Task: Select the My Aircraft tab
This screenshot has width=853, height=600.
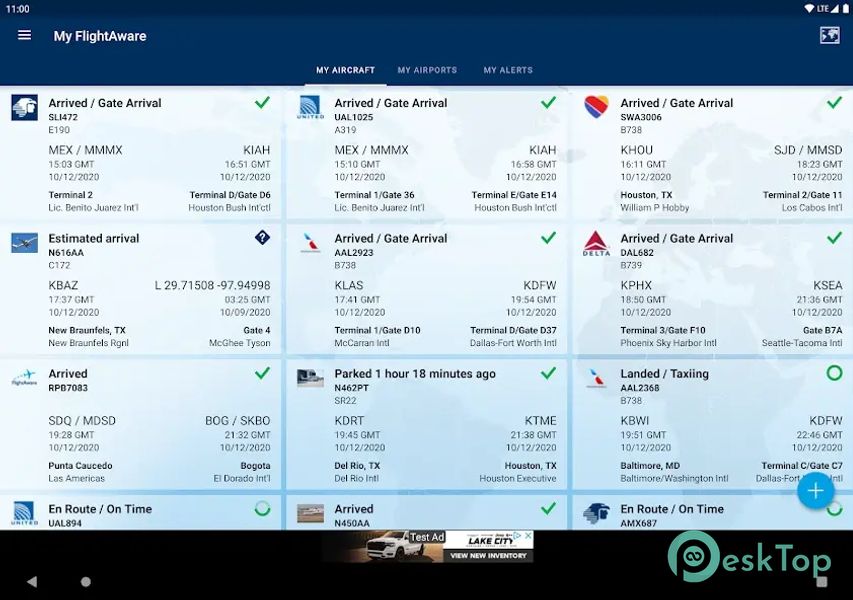Action: coord(345,70)
